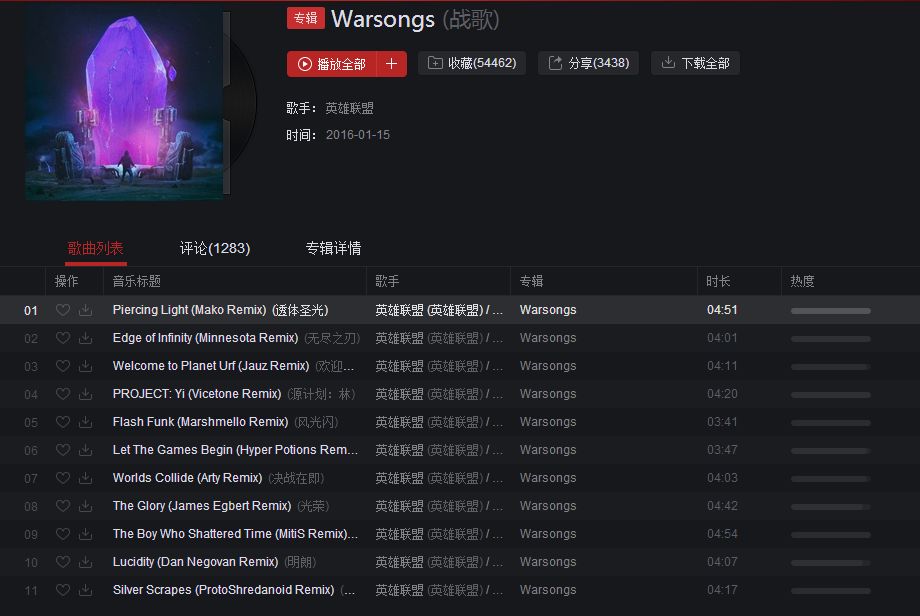The height and width of the screenshot is (616, 920).
Task: Share album using 分享(3438) button
Action: [x=588, y=63]
